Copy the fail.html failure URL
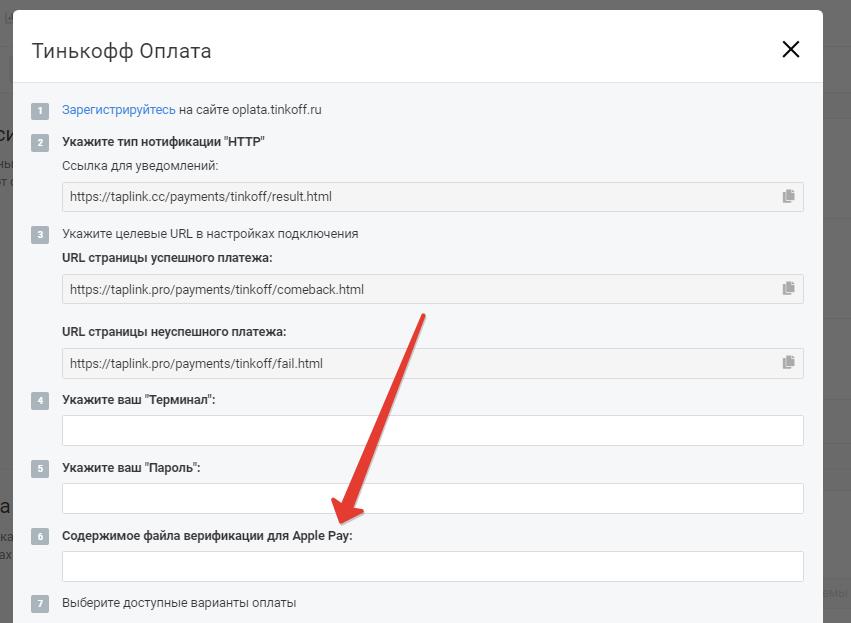 click(x=789, y=363)
